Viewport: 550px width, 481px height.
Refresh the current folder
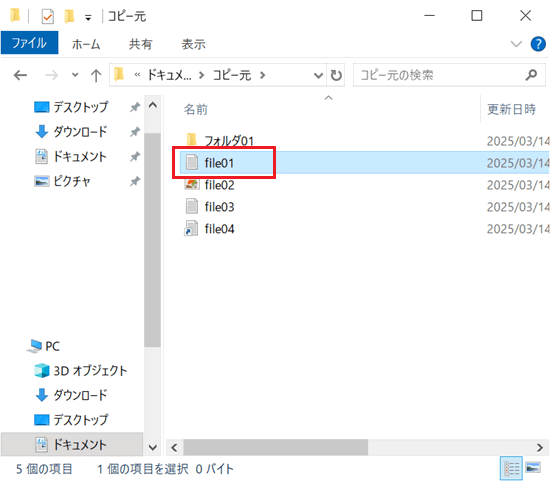point(336,75)
